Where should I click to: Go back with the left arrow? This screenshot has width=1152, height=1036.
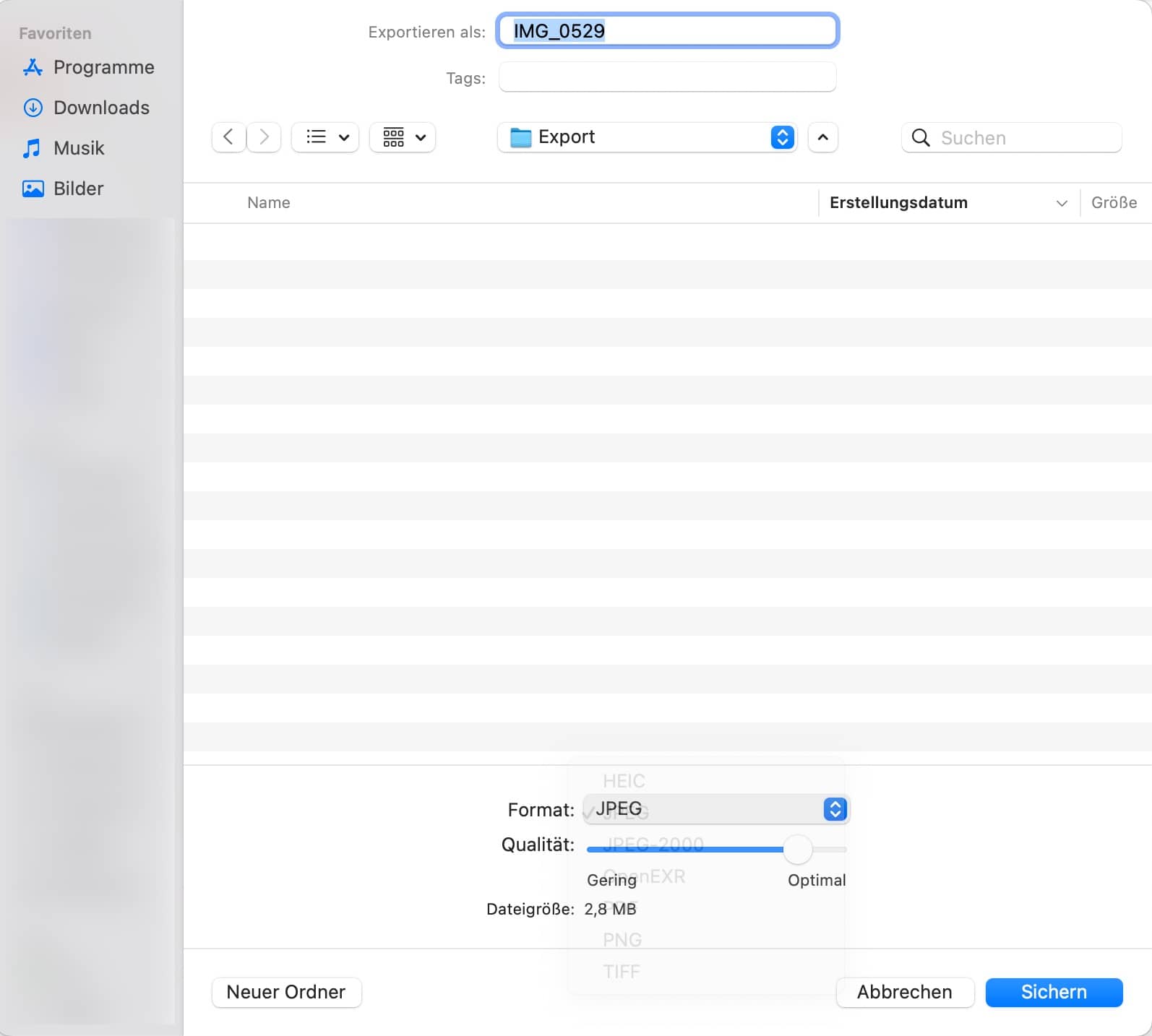[228, 137]
